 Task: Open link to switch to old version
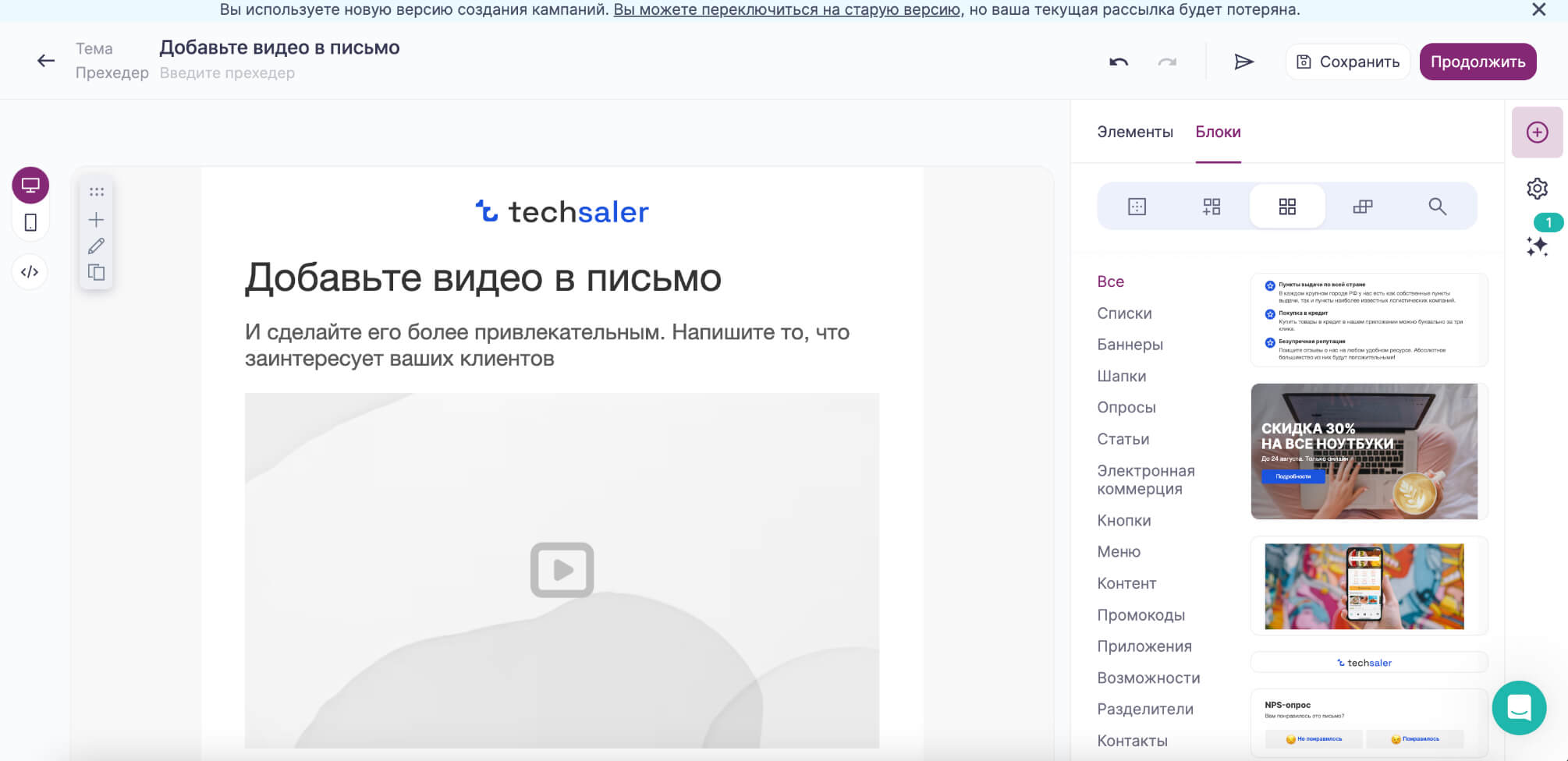[786, 11]
